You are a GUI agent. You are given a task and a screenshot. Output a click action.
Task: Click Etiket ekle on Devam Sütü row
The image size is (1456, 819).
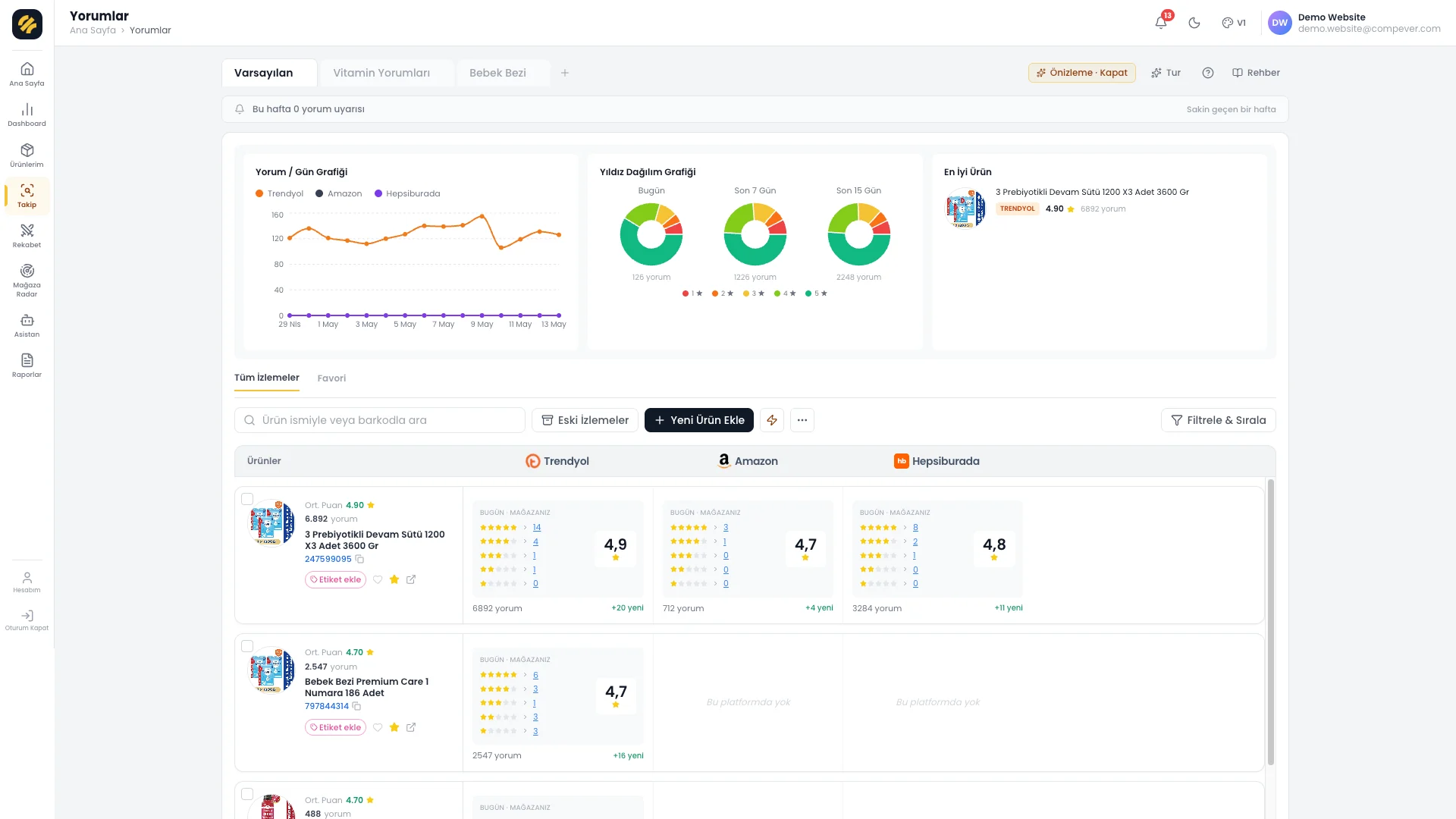tap(335, 579)
